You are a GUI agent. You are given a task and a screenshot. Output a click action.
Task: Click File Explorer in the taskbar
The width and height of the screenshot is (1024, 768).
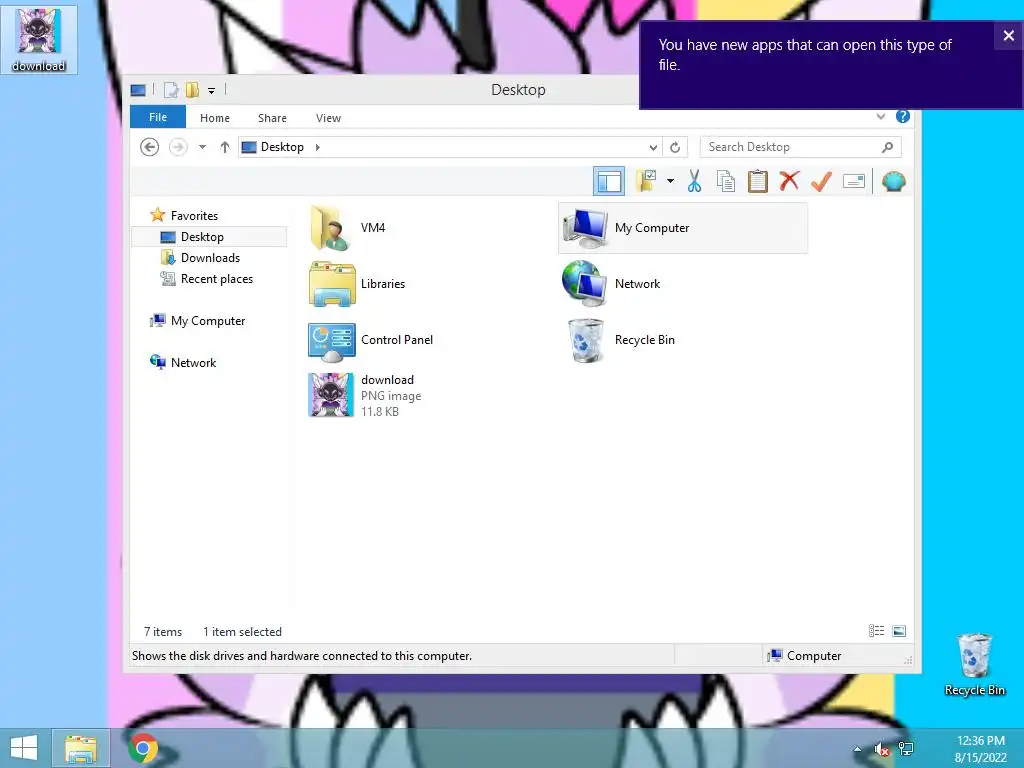80,748
